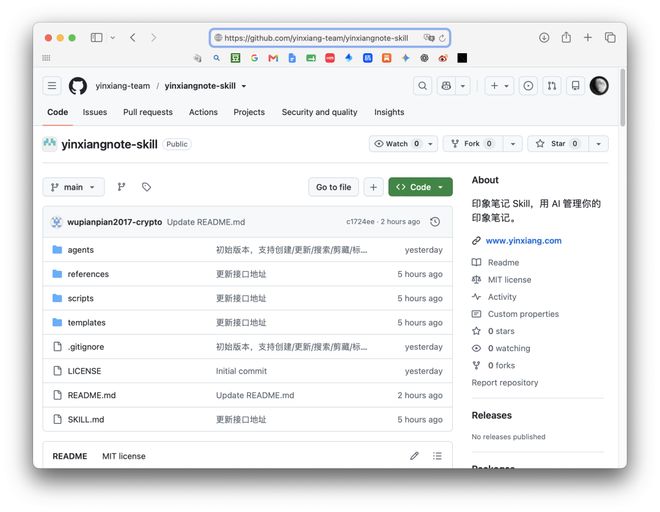Open the Security and quality tab
The image size is (660, 512).
coord(319,112)
